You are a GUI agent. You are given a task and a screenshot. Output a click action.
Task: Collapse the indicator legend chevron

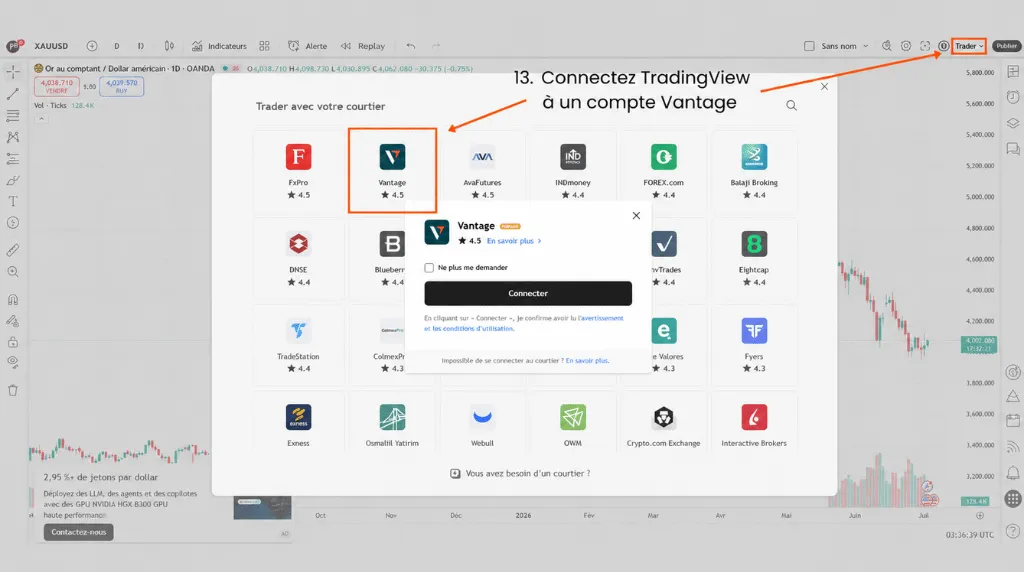point(41,119)
